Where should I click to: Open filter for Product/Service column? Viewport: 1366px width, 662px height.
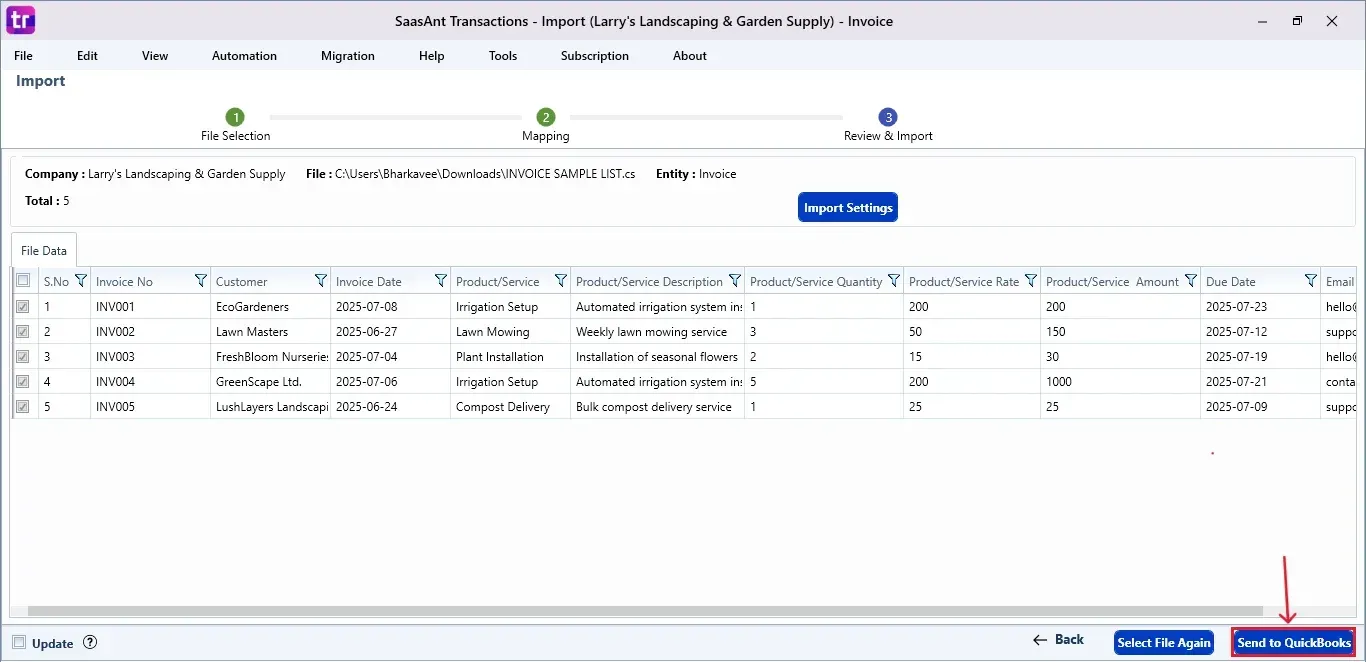[x=560, y=281]
